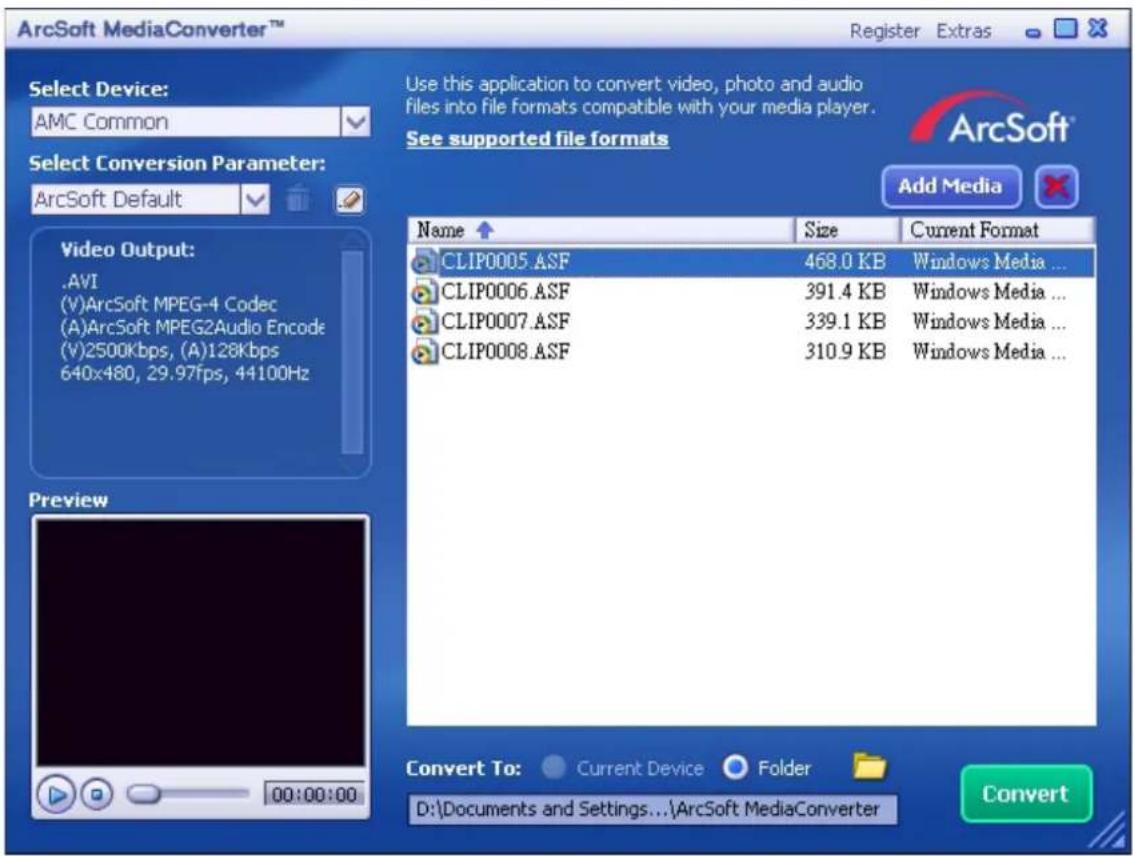
Task: Click the green Convert button
Action: [x=1026, y=794]
